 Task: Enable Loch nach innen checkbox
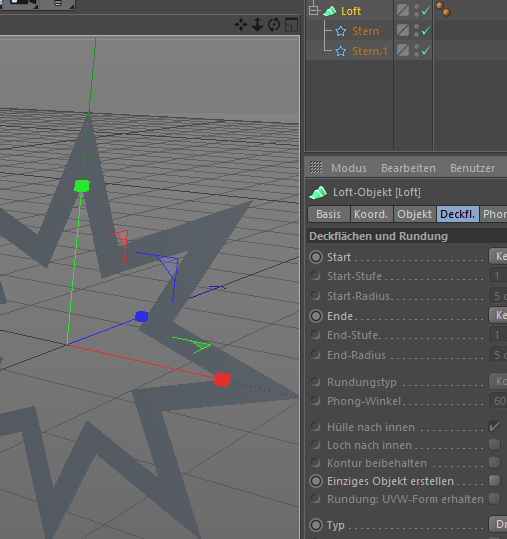(x=494, y=444)
